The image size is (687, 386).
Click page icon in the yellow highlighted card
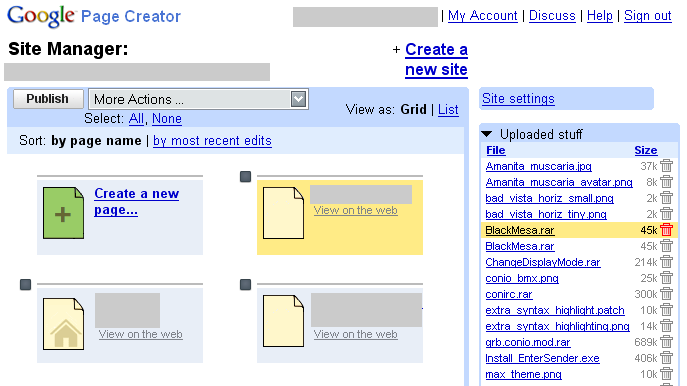(283, 213)
